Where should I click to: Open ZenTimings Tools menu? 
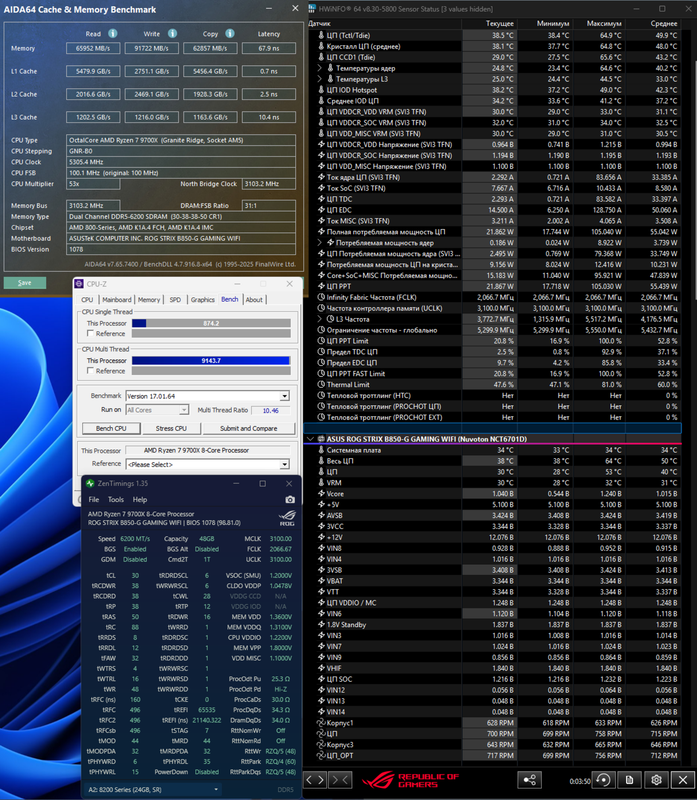pos(115,499)
